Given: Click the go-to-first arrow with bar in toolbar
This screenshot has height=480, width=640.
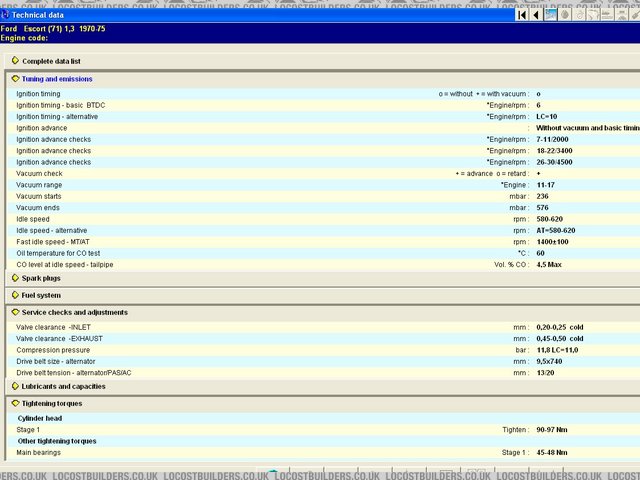Looking at the screenshot, I should [522, 15].
